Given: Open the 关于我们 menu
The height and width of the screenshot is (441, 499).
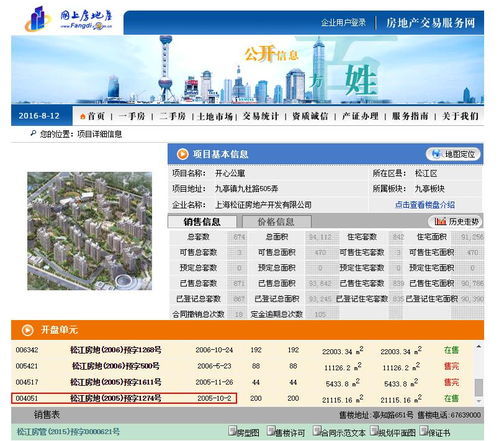Looking at the screenshot, I should [x=460, y=116].
